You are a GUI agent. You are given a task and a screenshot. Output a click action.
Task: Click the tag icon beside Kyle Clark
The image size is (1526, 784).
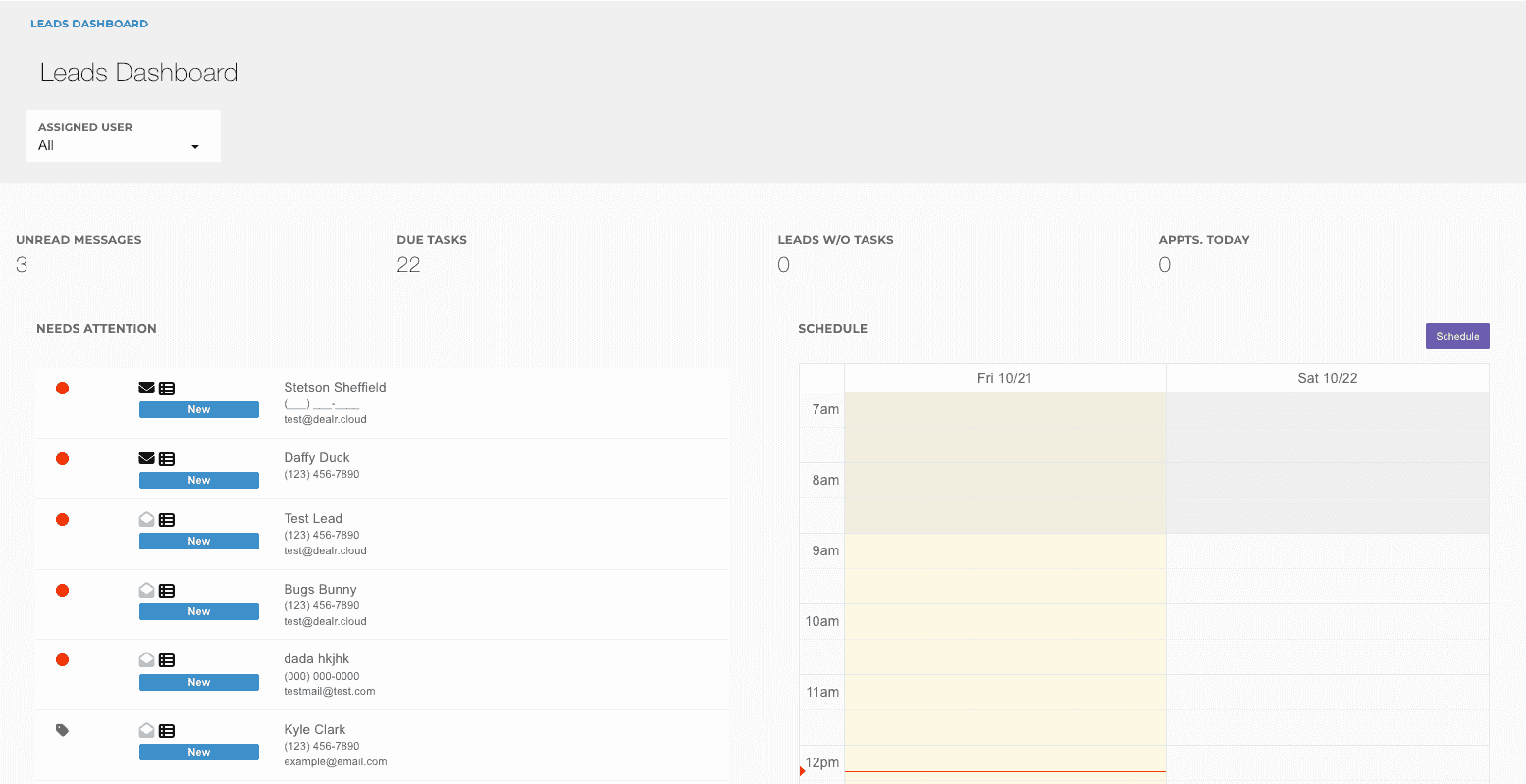click(x=62, y=730)
